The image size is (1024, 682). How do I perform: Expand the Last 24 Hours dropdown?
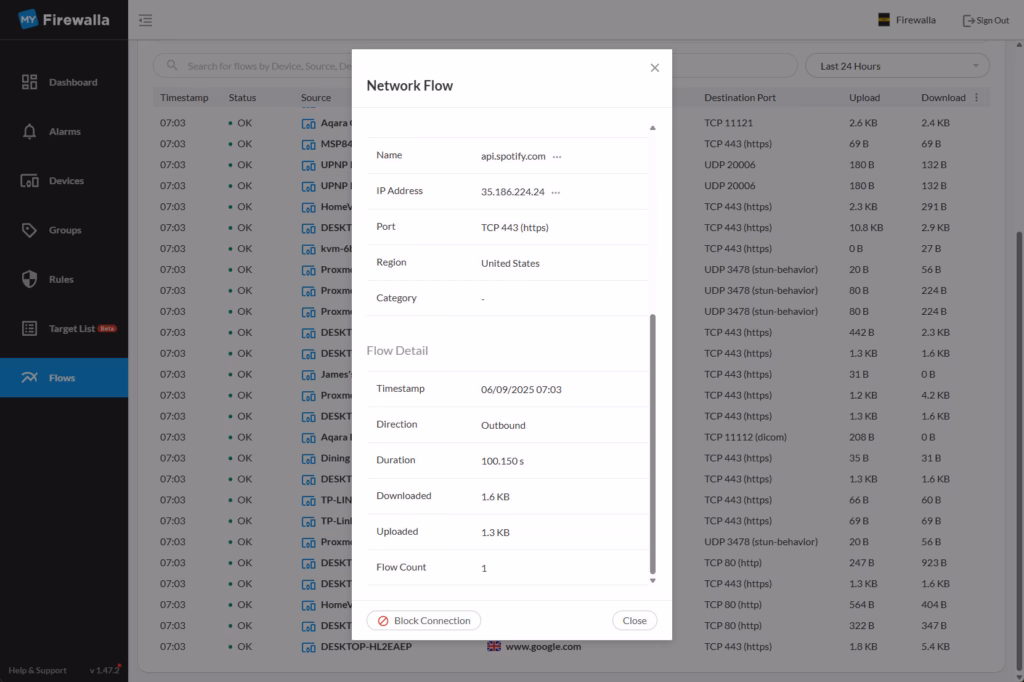896,66
